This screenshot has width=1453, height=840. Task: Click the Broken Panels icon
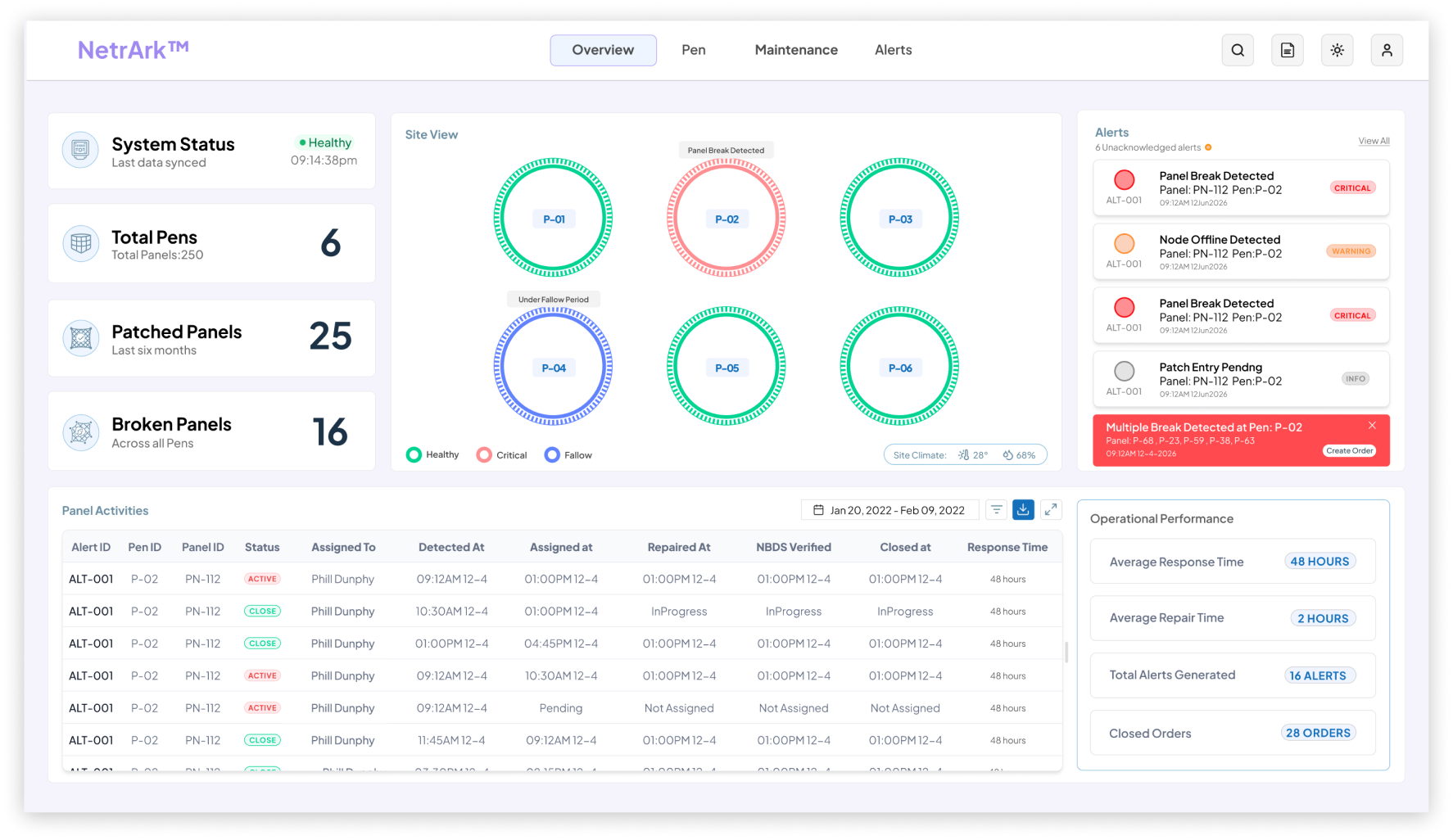click(x=80, y=432)
